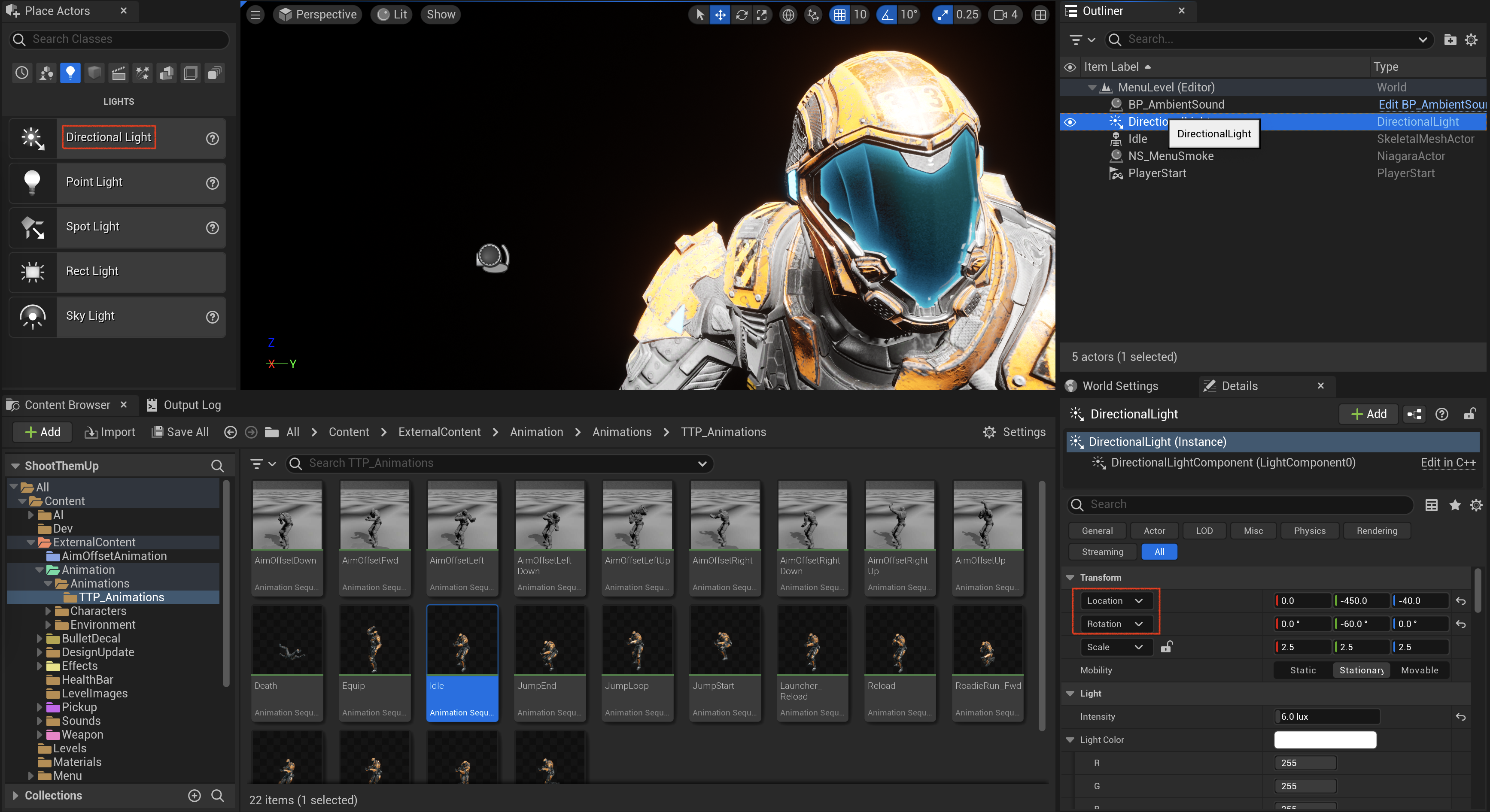Activate the Rotate gizmo tool
The width and height of the screenshot is (1490, 812).
click(742, 15)
